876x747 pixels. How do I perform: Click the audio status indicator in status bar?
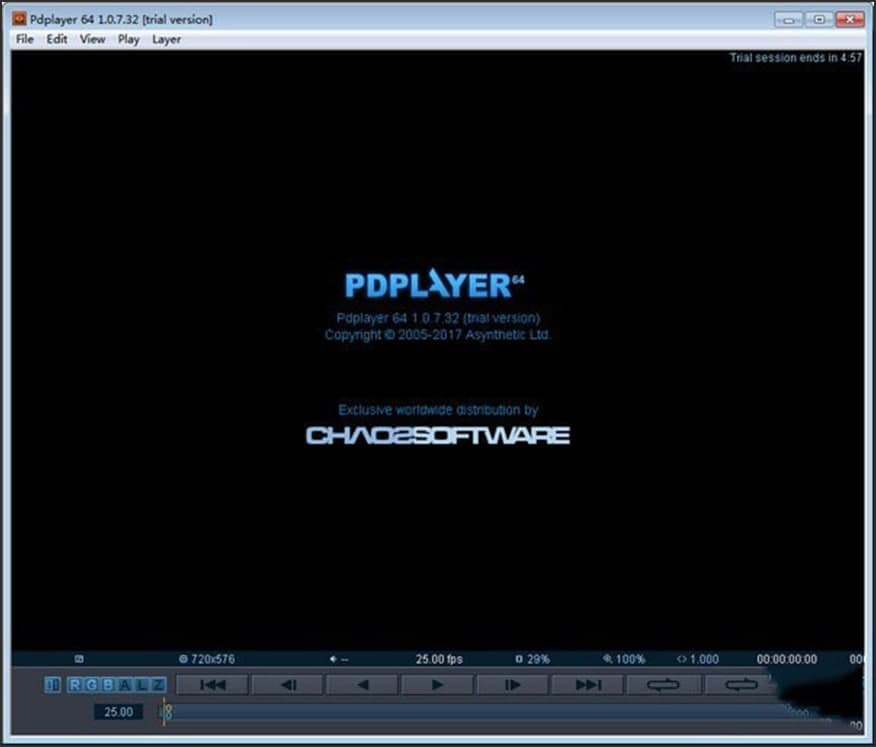[x=337, y=659]
